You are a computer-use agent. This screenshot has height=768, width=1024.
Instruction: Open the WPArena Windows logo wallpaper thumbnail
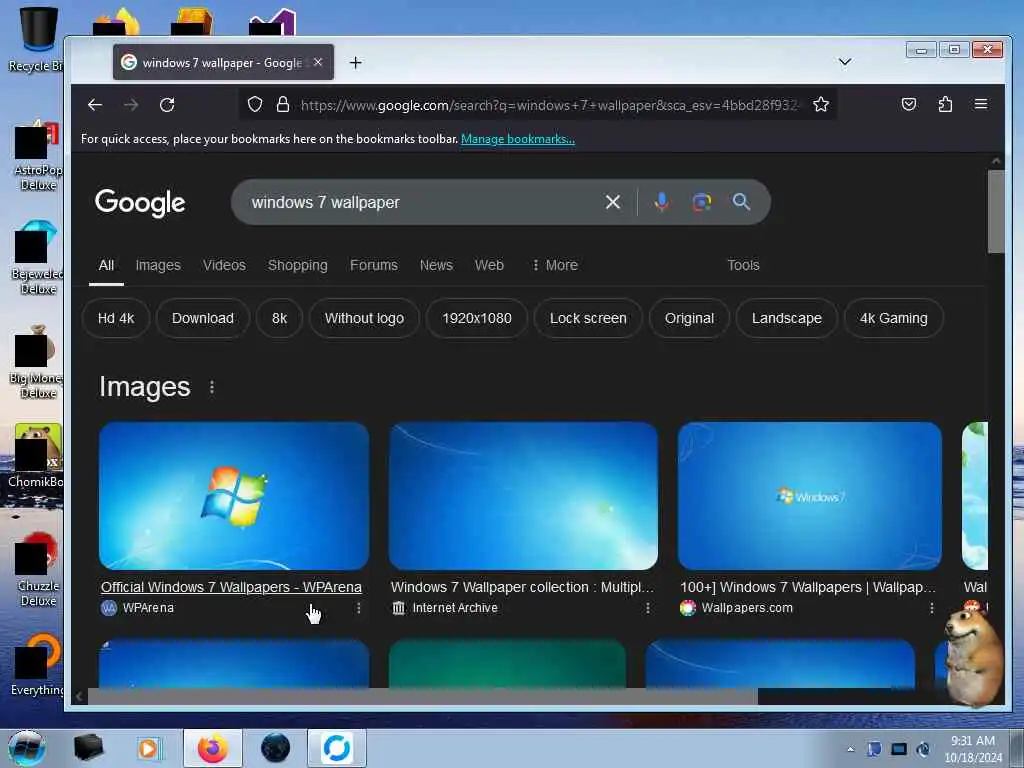point(234,496)
